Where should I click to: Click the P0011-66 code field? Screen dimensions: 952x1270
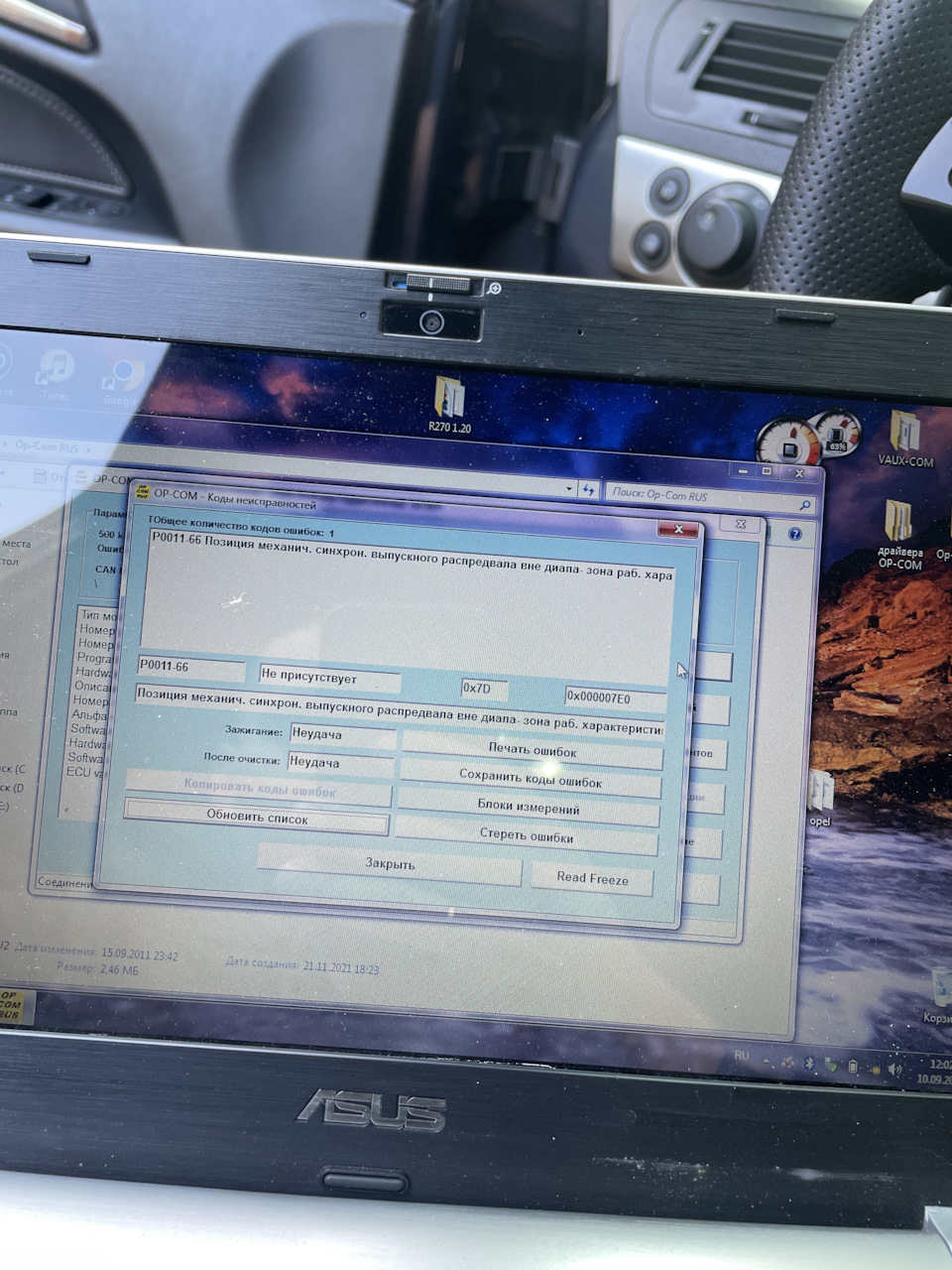coord(190,667)
